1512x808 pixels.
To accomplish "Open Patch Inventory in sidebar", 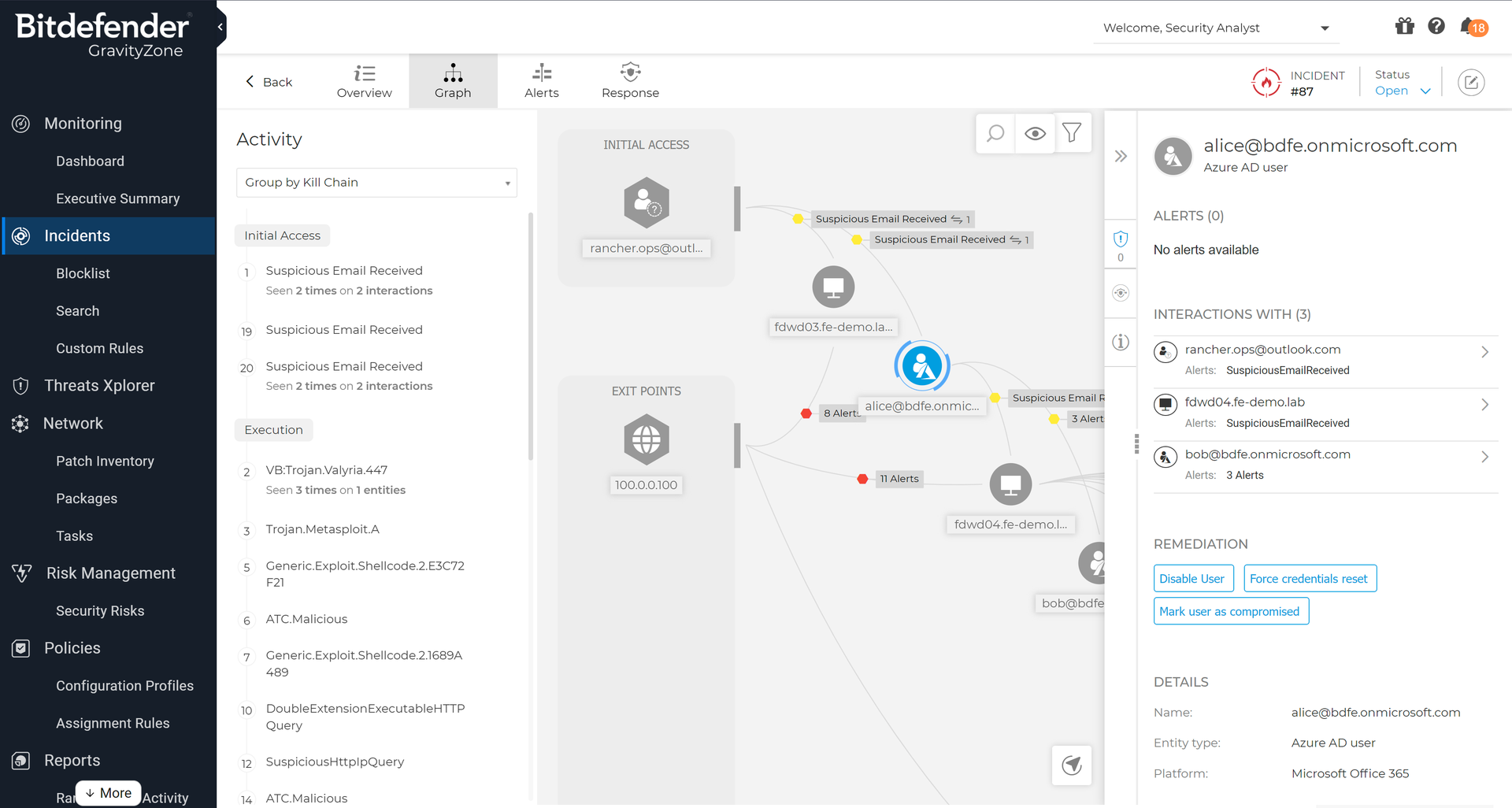I will [x=105, y=461].
